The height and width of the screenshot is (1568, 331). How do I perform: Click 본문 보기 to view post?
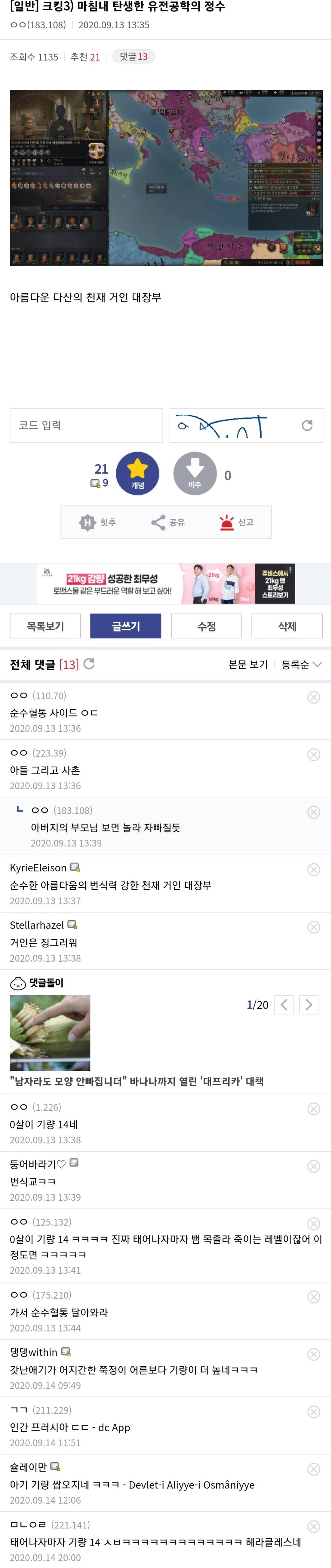pyautogui.click(x=247, y=664)
